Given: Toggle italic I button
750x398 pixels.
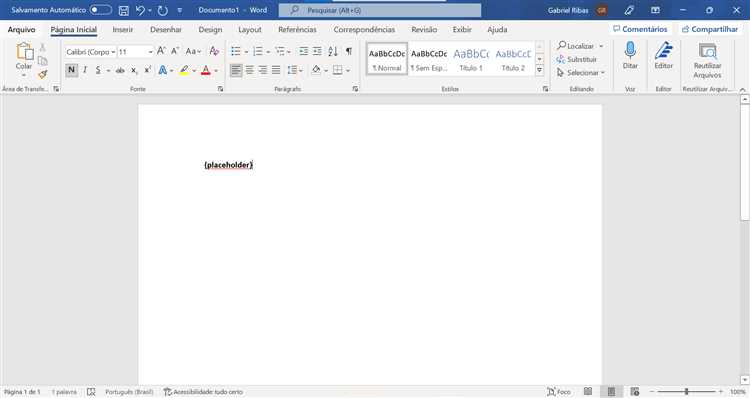Looking at the screenshot, I should (x=85, y=70).
